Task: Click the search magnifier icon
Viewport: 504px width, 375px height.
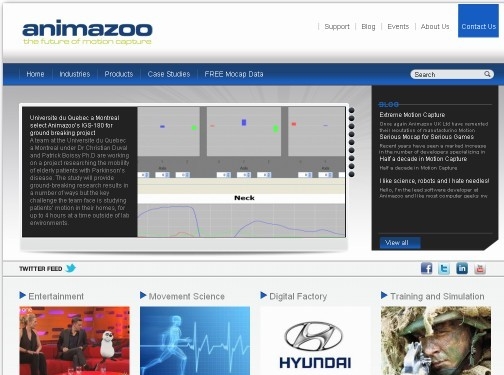Action: point(487,74)
